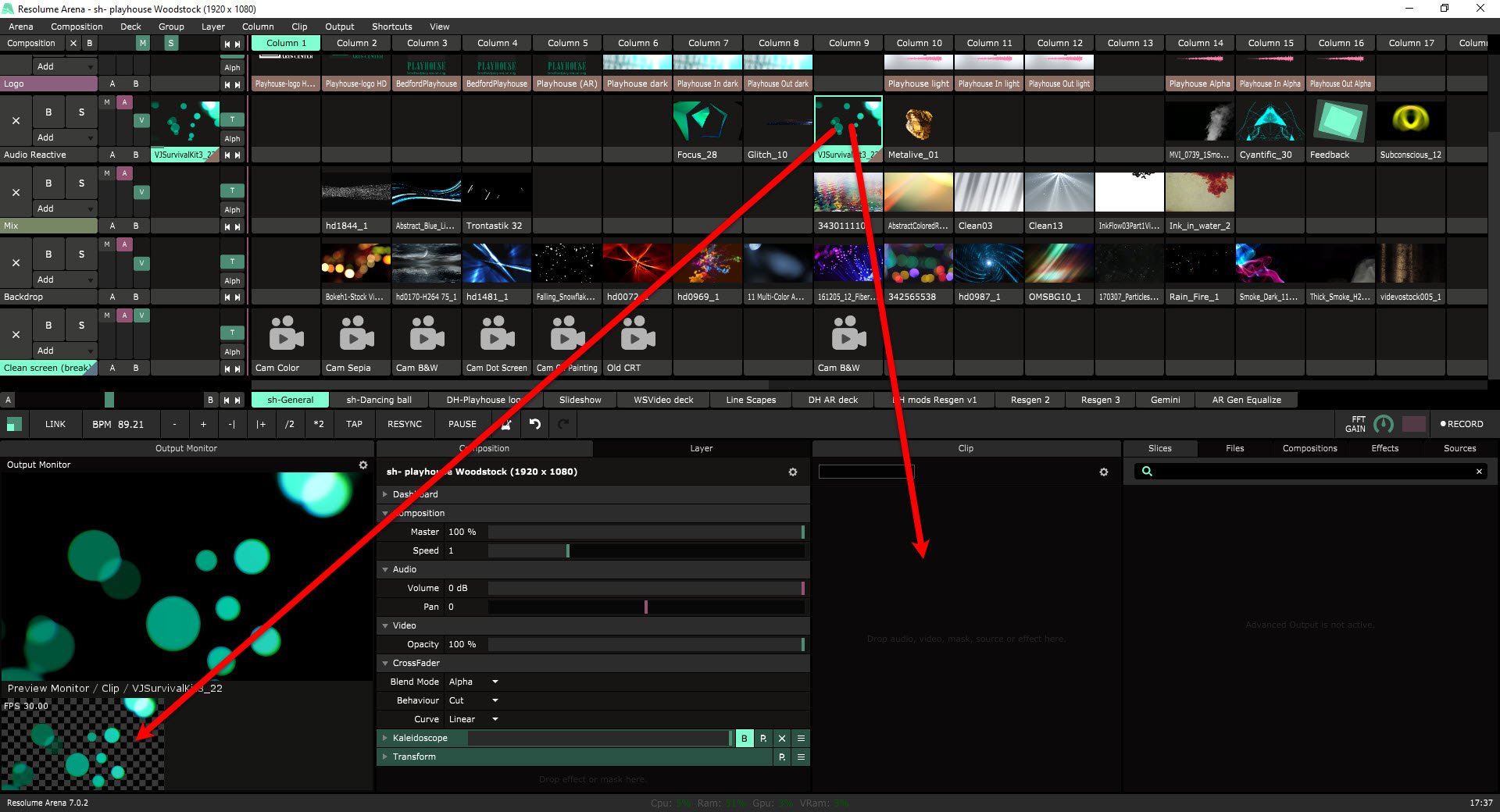Trigger the Cam Sepia camera clip

(356, 334)
